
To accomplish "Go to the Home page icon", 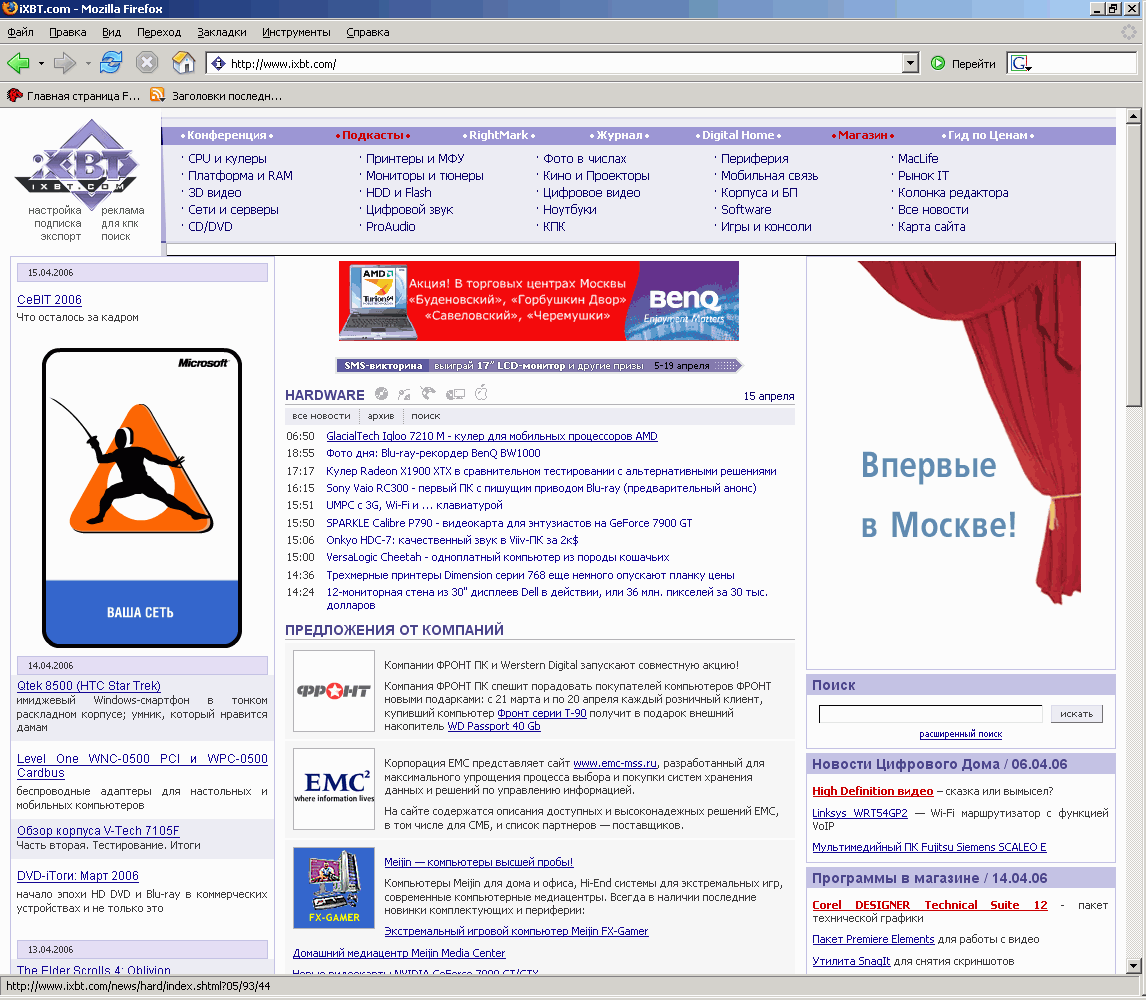I will 183,63.
